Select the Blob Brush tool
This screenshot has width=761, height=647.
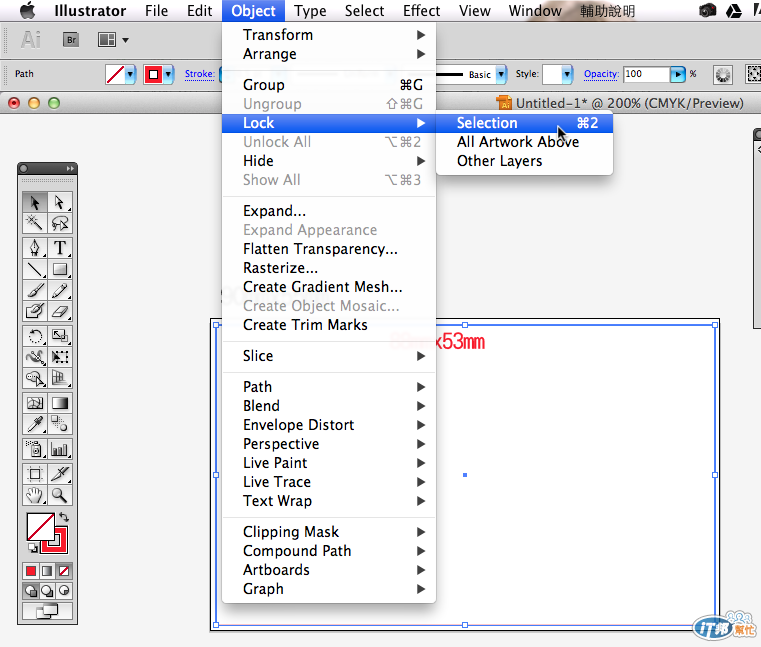click(35, 311)
